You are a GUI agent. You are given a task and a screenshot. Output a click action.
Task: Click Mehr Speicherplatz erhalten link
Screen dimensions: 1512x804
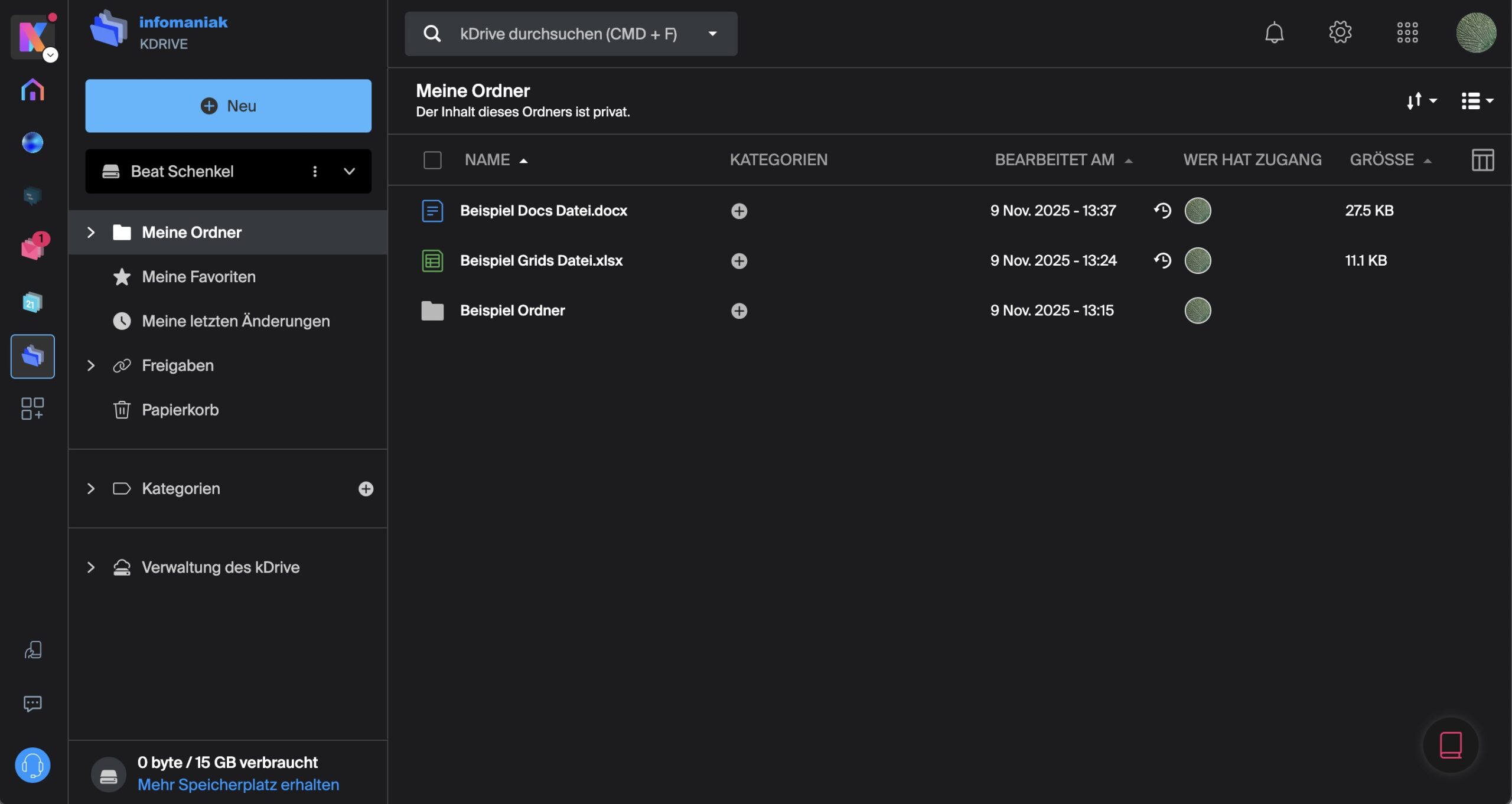238,785
